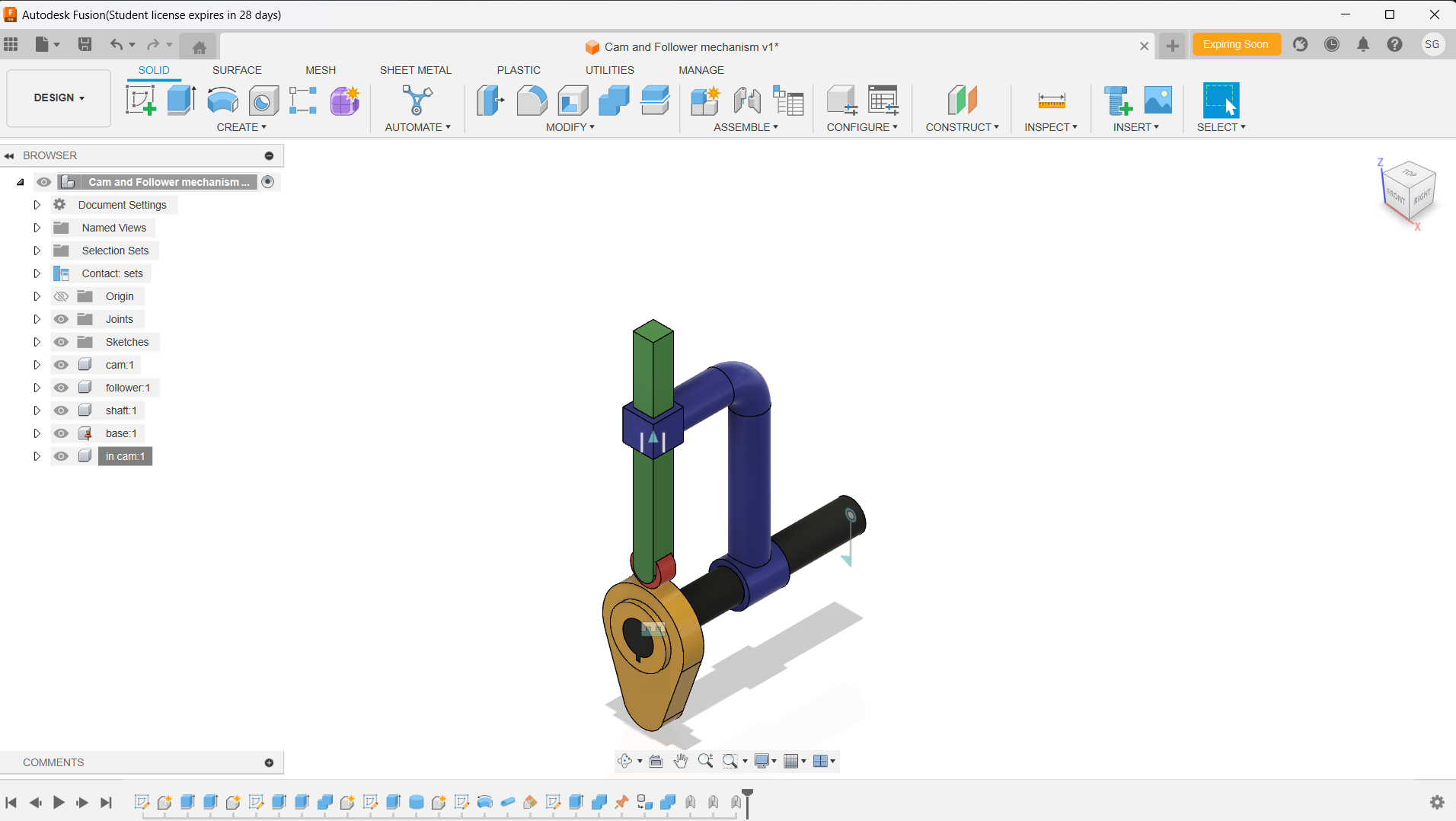Screen dimensions: 1456x821
Task: Select the Press Pull tool
Action: point(490,100)
